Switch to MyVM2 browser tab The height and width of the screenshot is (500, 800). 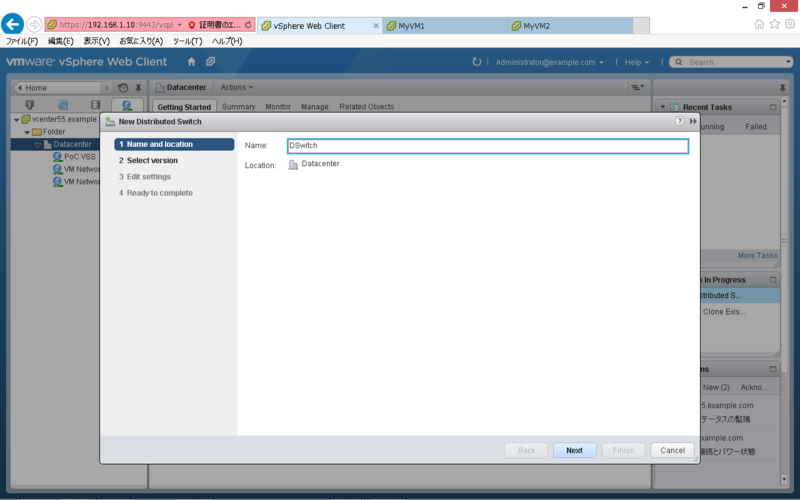click(x=570, y=26)
